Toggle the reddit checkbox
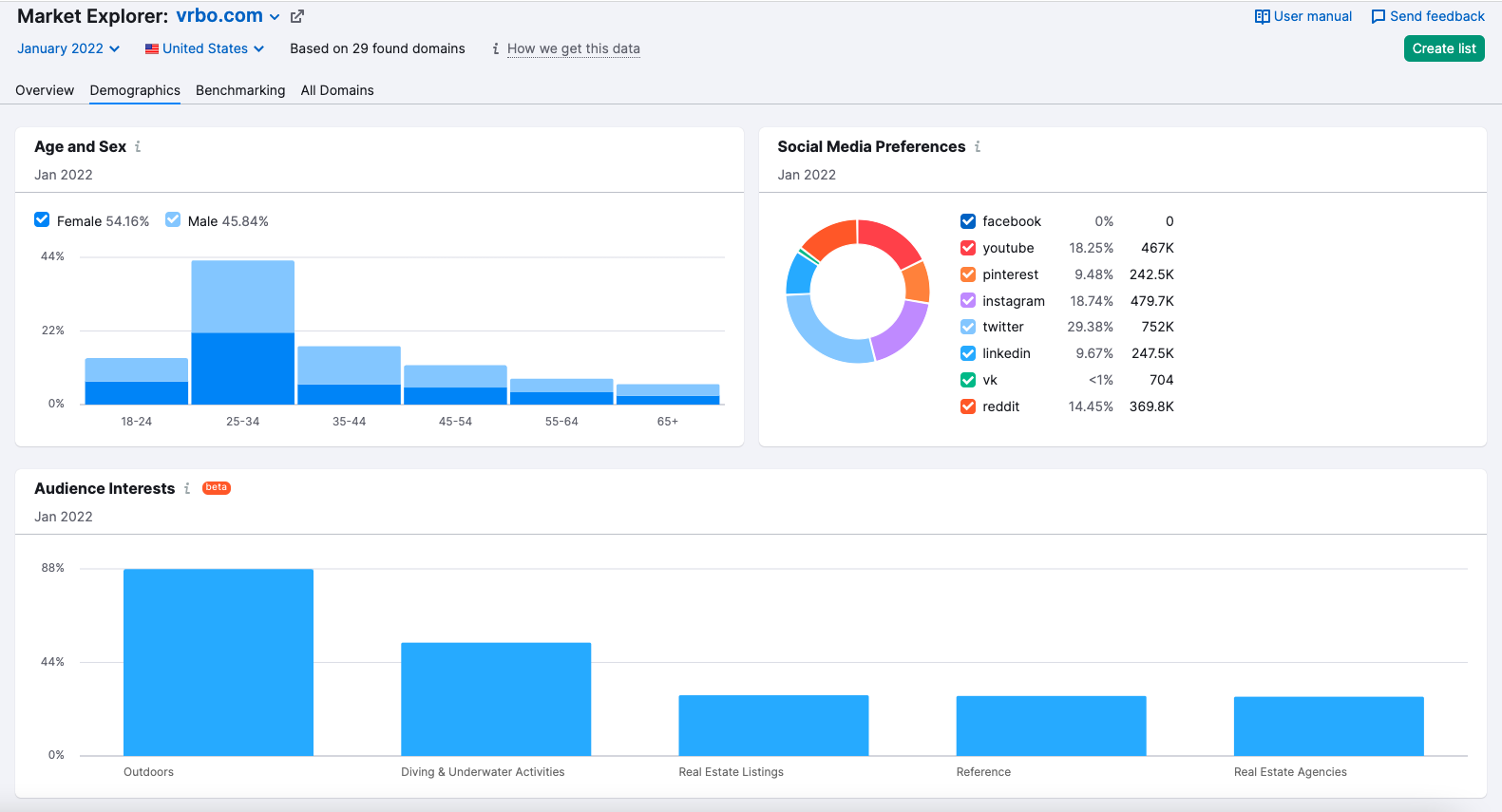The height and width of the screenshot is (812, 1502). [968, 406]
